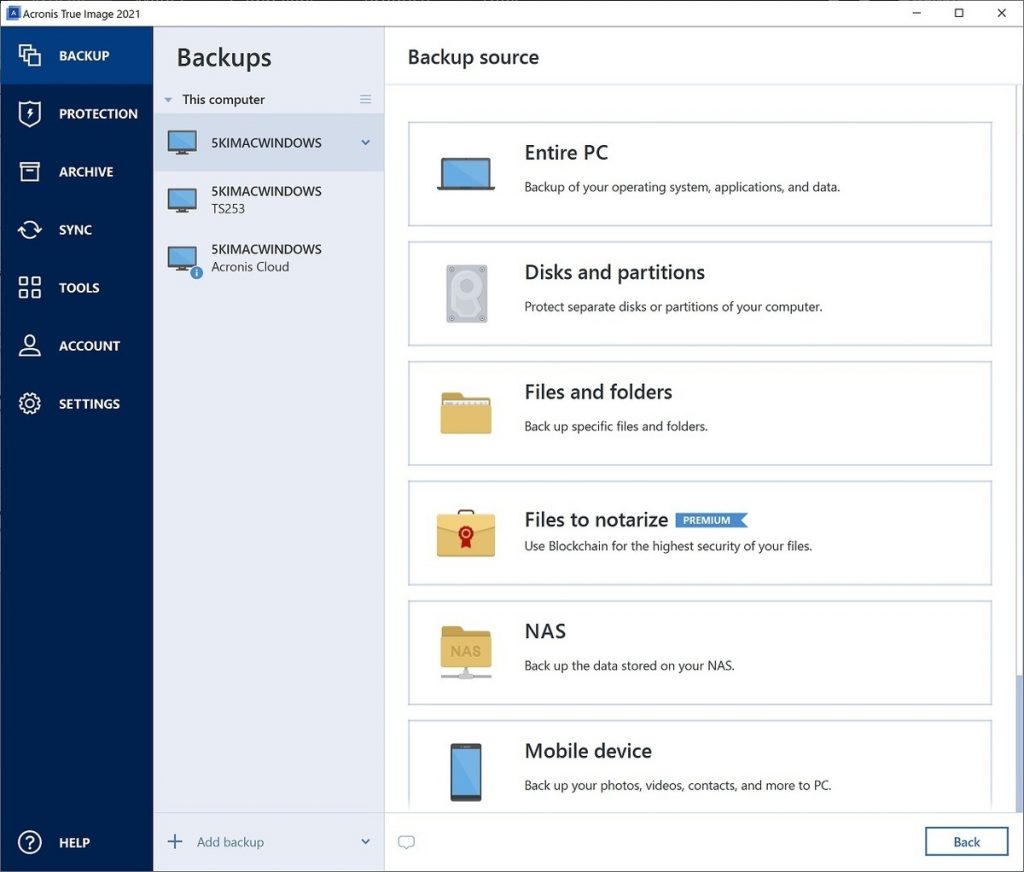Click the Back button
This screenshot has height=872, width=1024.
[x=966, y=841]
